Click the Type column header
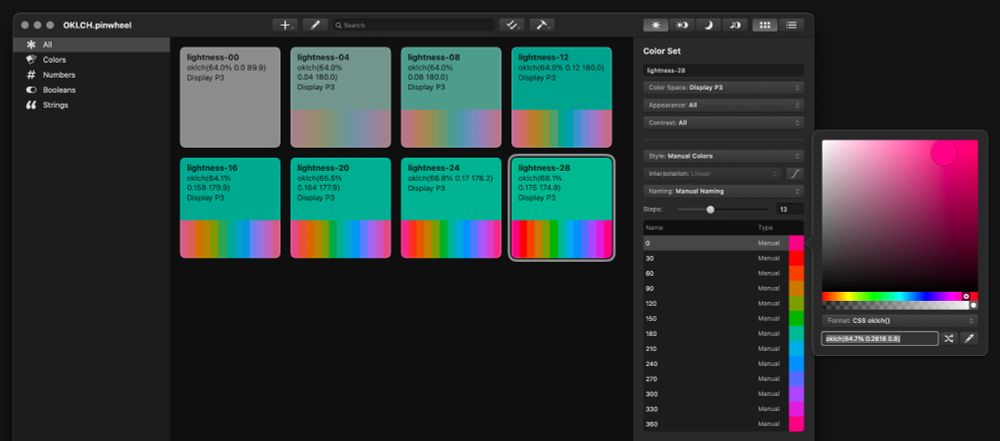Image resolution: width=1000 pixels, height=441 pixels. pos(765,228)
